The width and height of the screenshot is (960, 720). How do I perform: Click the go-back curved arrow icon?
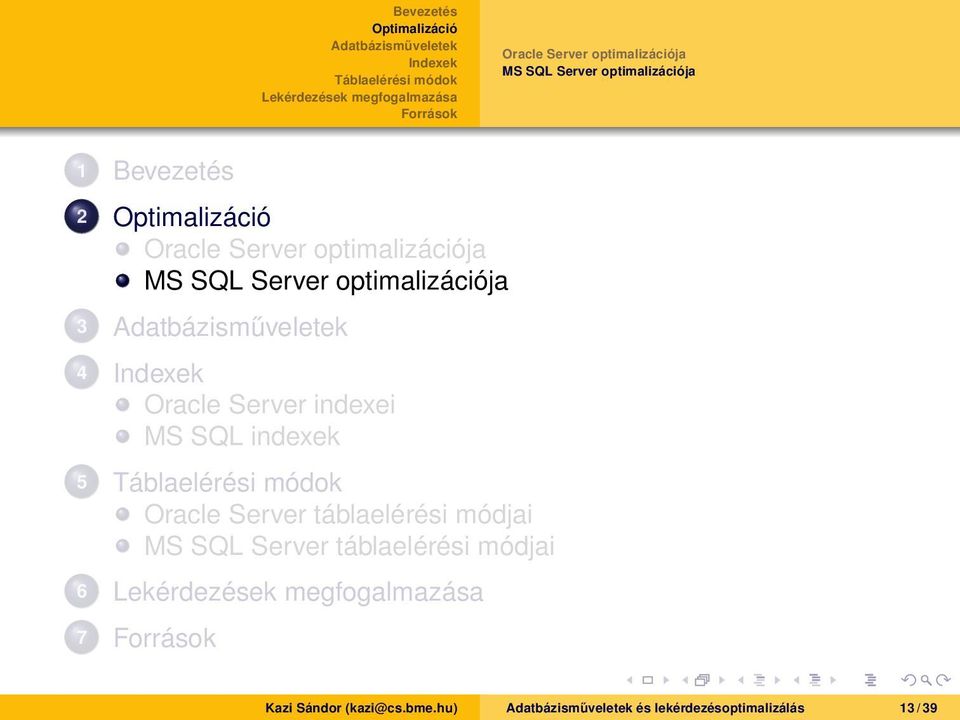click(909, 680)
